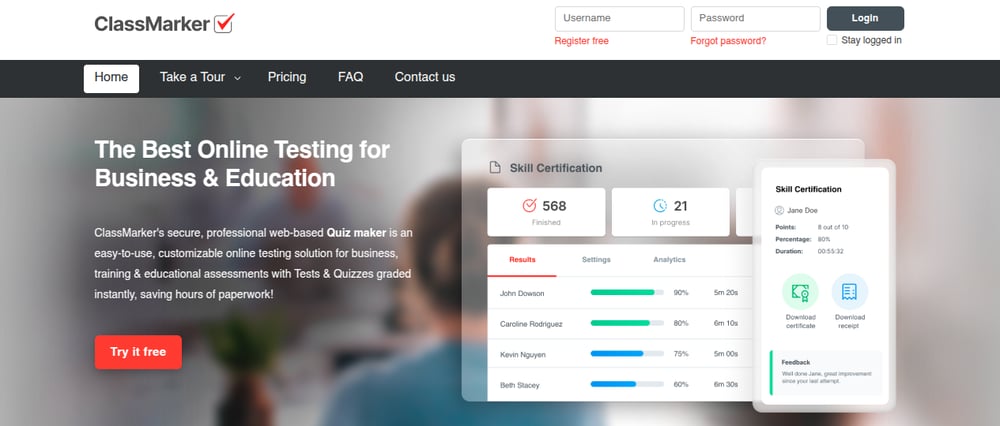1000x426 pixels.
Task: Select the Kevin Nguyen name
Action: 523,355
